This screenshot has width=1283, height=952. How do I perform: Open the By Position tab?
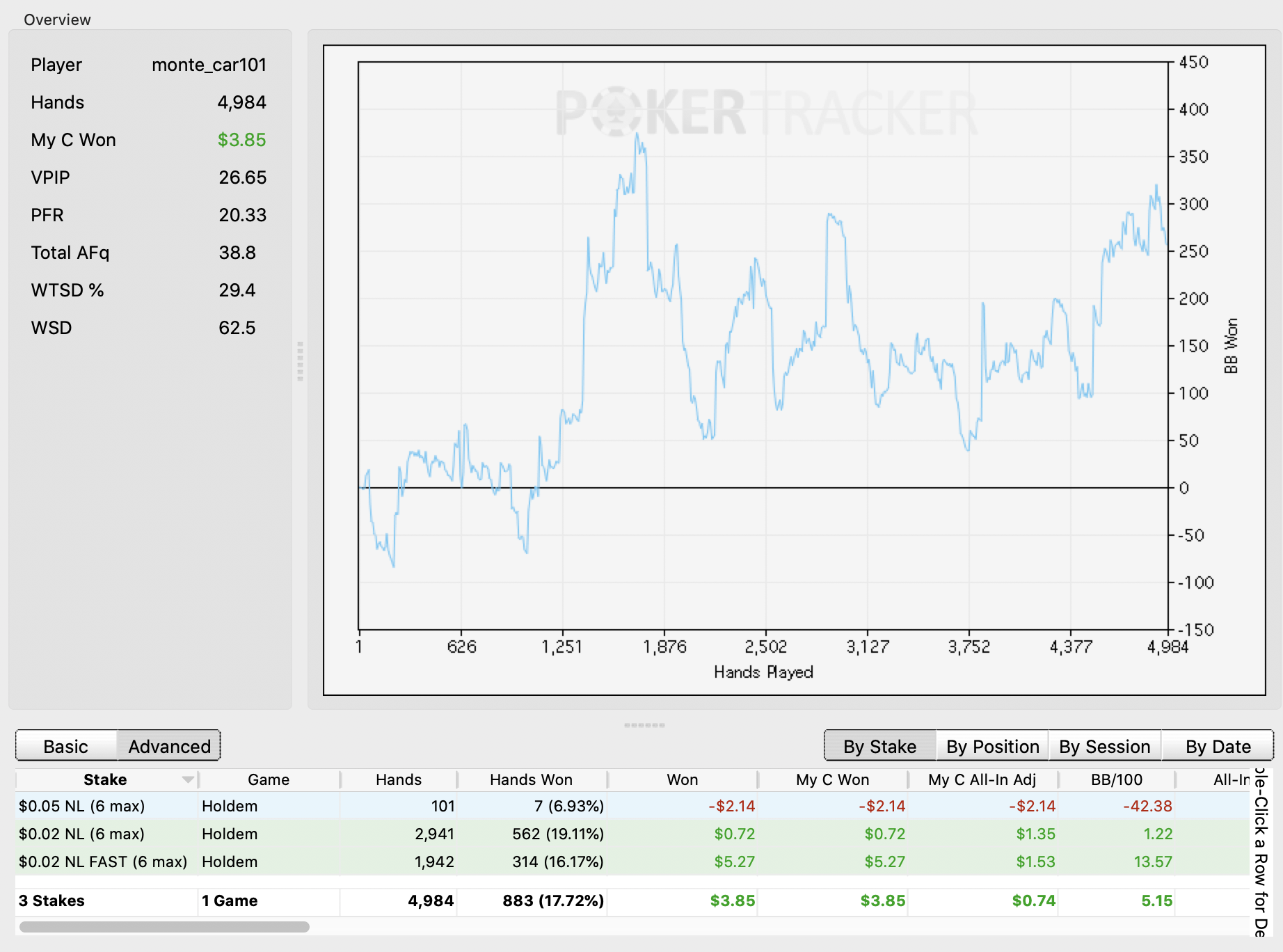click(x=992, y=746)
